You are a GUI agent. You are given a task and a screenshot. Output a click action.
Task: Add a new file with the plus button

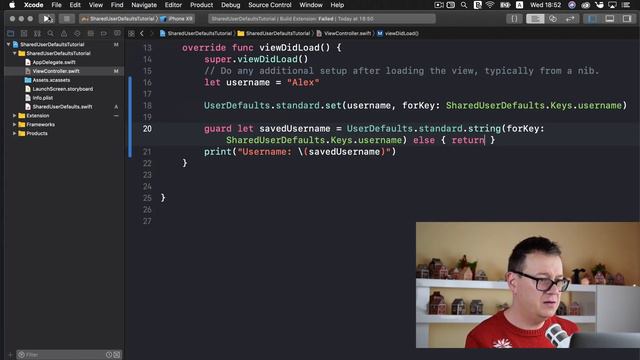10,355
